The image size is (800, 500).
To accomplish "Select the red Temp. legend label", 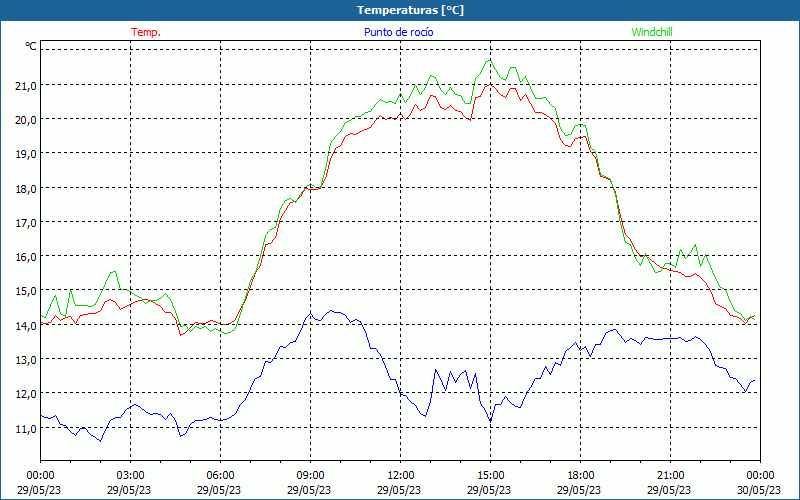I will (x=146, y=32).
